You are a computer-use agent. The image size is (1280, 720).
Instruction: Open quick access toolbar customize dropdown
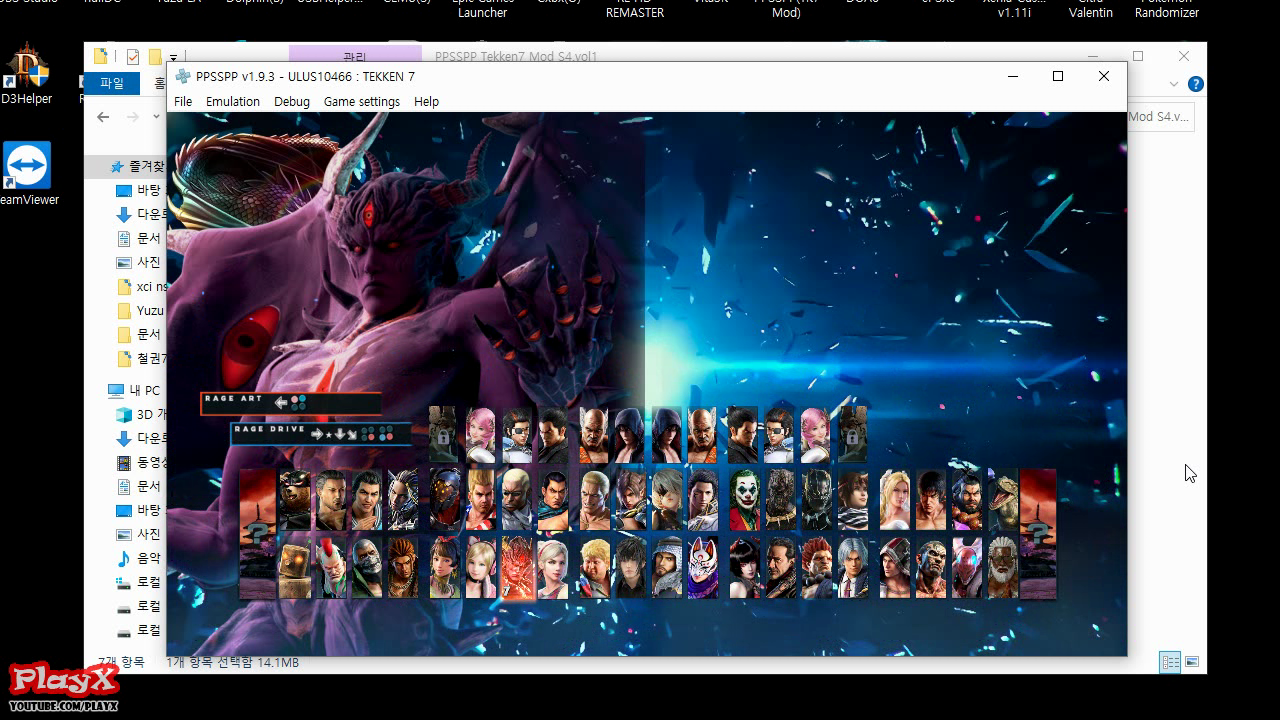pos(173,57)
